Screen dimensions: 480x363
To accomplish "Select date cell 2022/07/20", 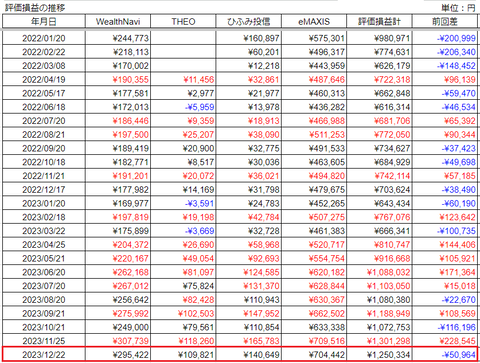I will [x=44, y=121].
